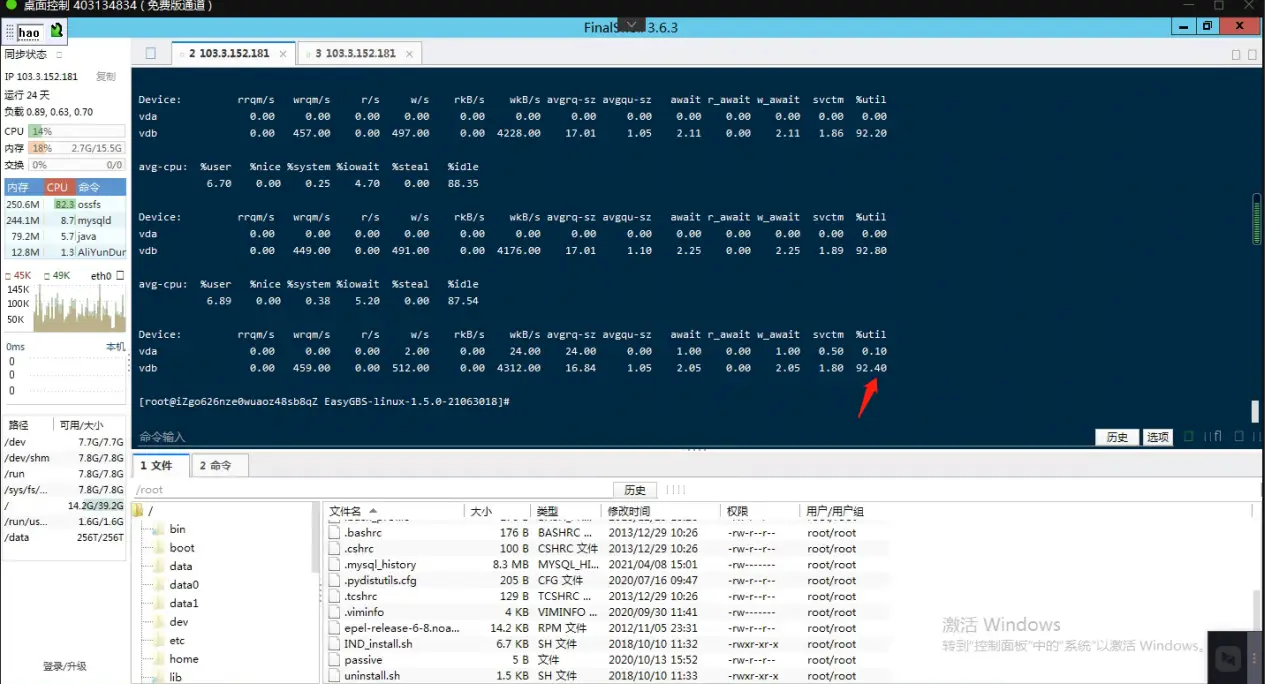Expand the top-center dropdown chevron
This screenshot has width=1265, height=684.
coord(631,24)
